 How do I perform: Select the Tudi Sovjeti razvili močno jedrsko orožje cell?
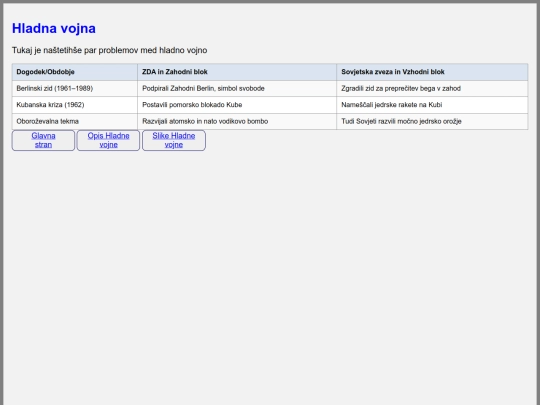pos(432,122)
